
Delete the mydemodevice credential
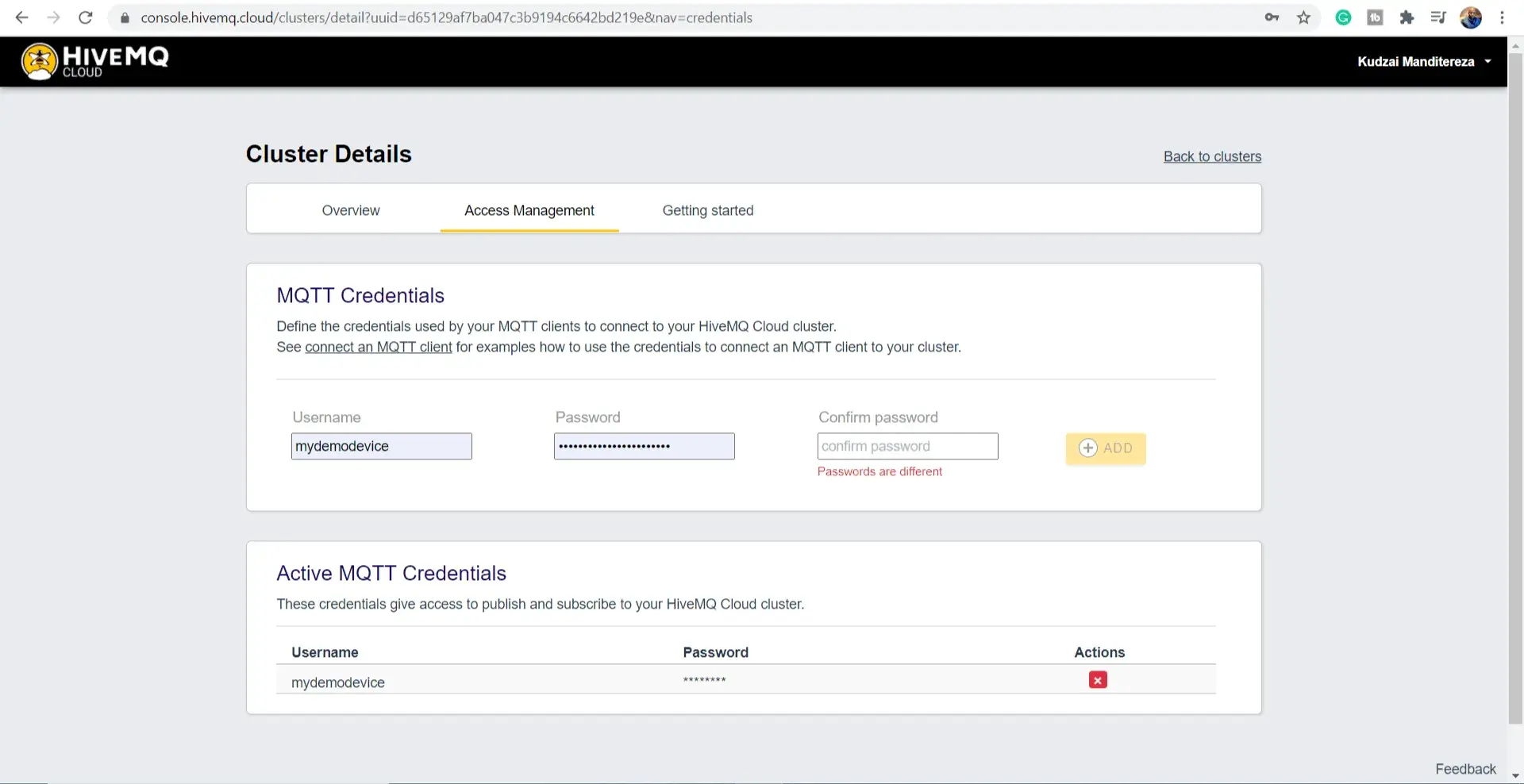pyautogui.click(x=1098, y=680)
